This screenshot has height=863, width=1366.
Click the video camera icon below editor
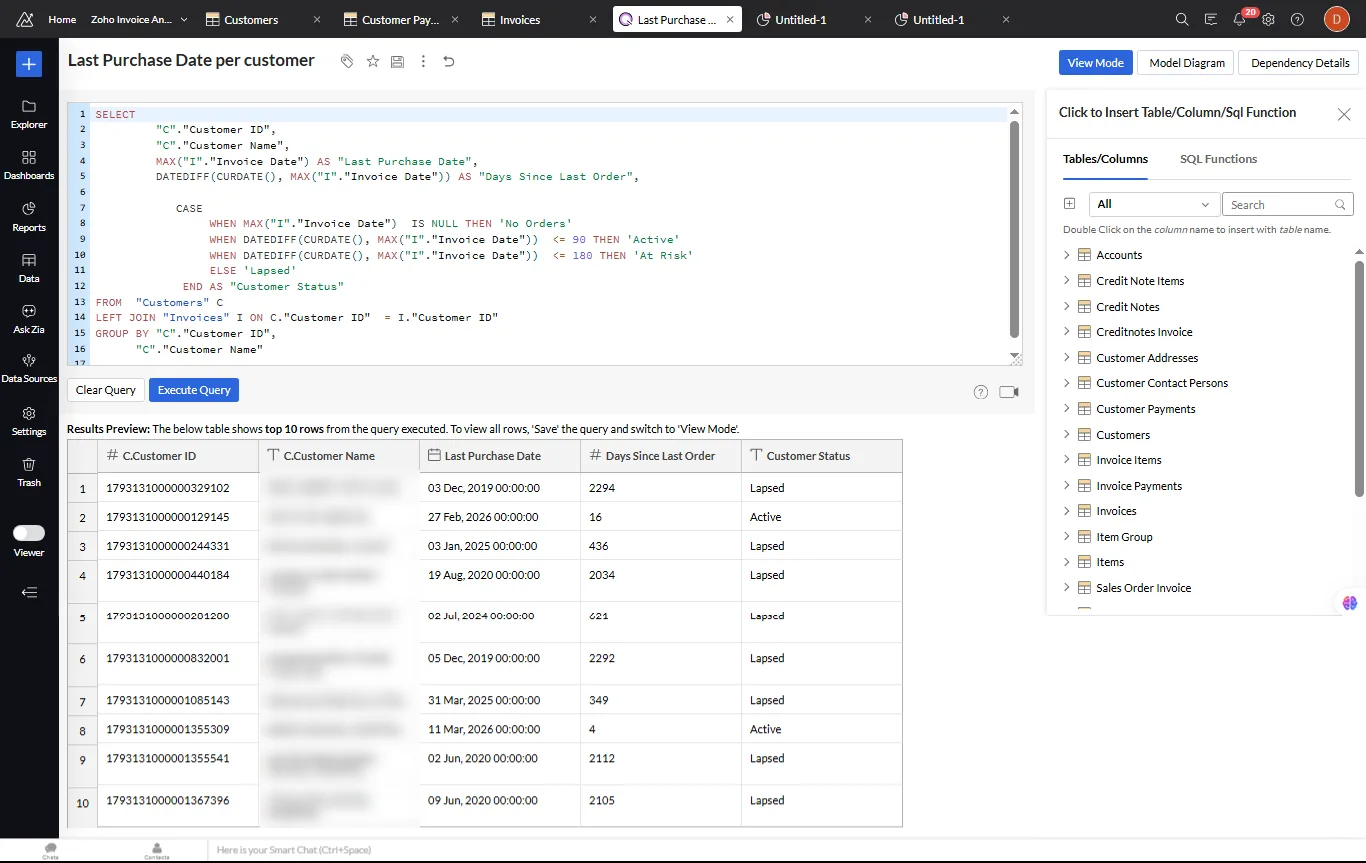click(1009, 392)
